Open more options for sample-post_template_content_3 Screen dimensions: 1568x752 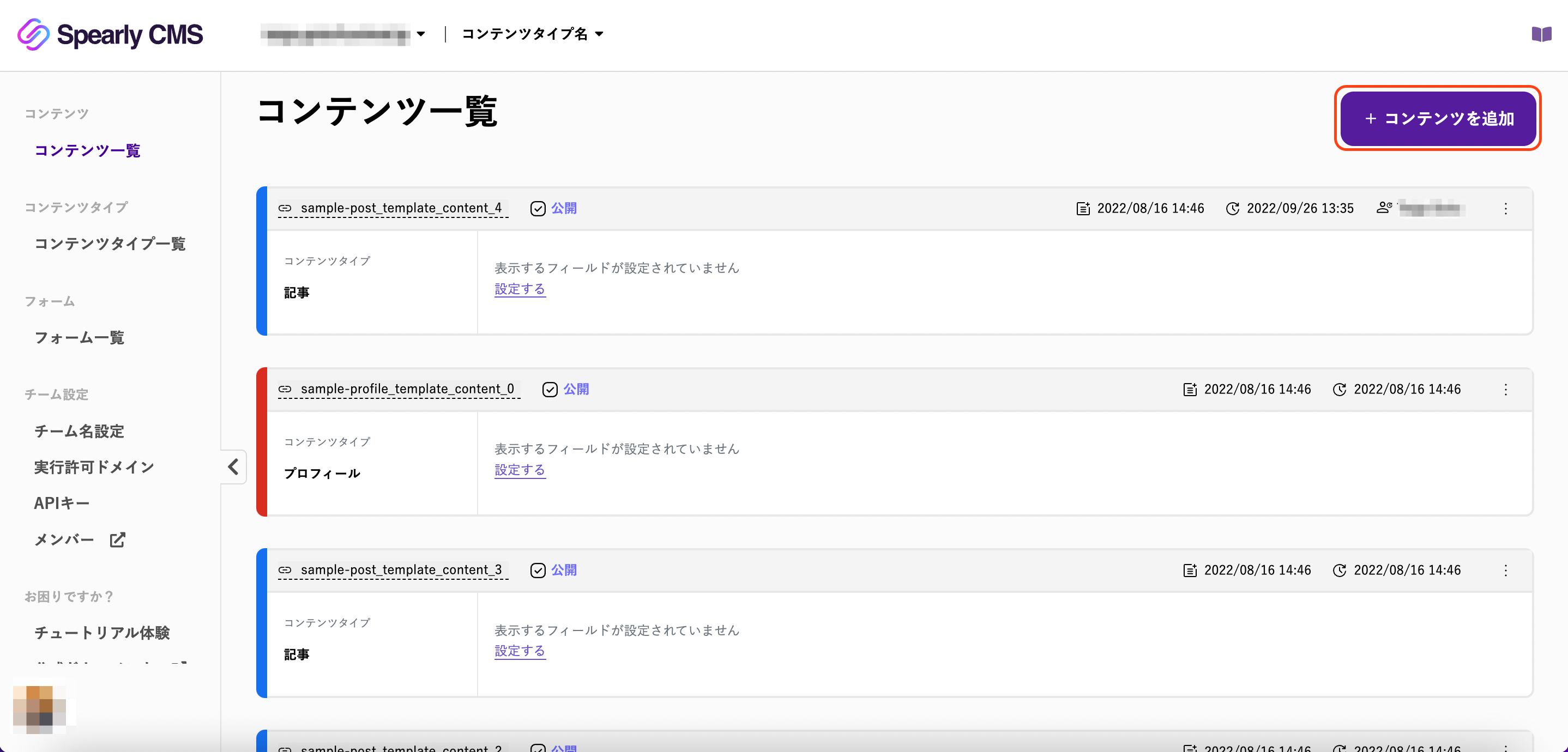pyautogui.click(x=1506, y=571)
